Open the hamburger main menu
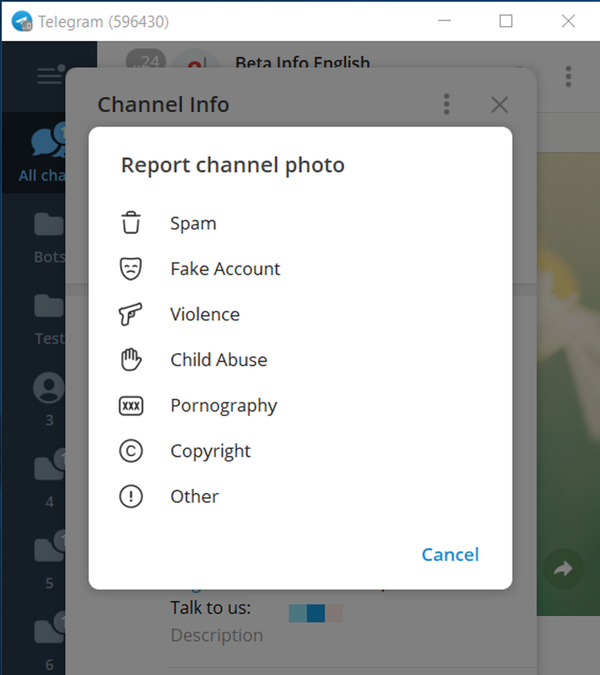Screen dimensions: 600x675 (x=49, y=76)
